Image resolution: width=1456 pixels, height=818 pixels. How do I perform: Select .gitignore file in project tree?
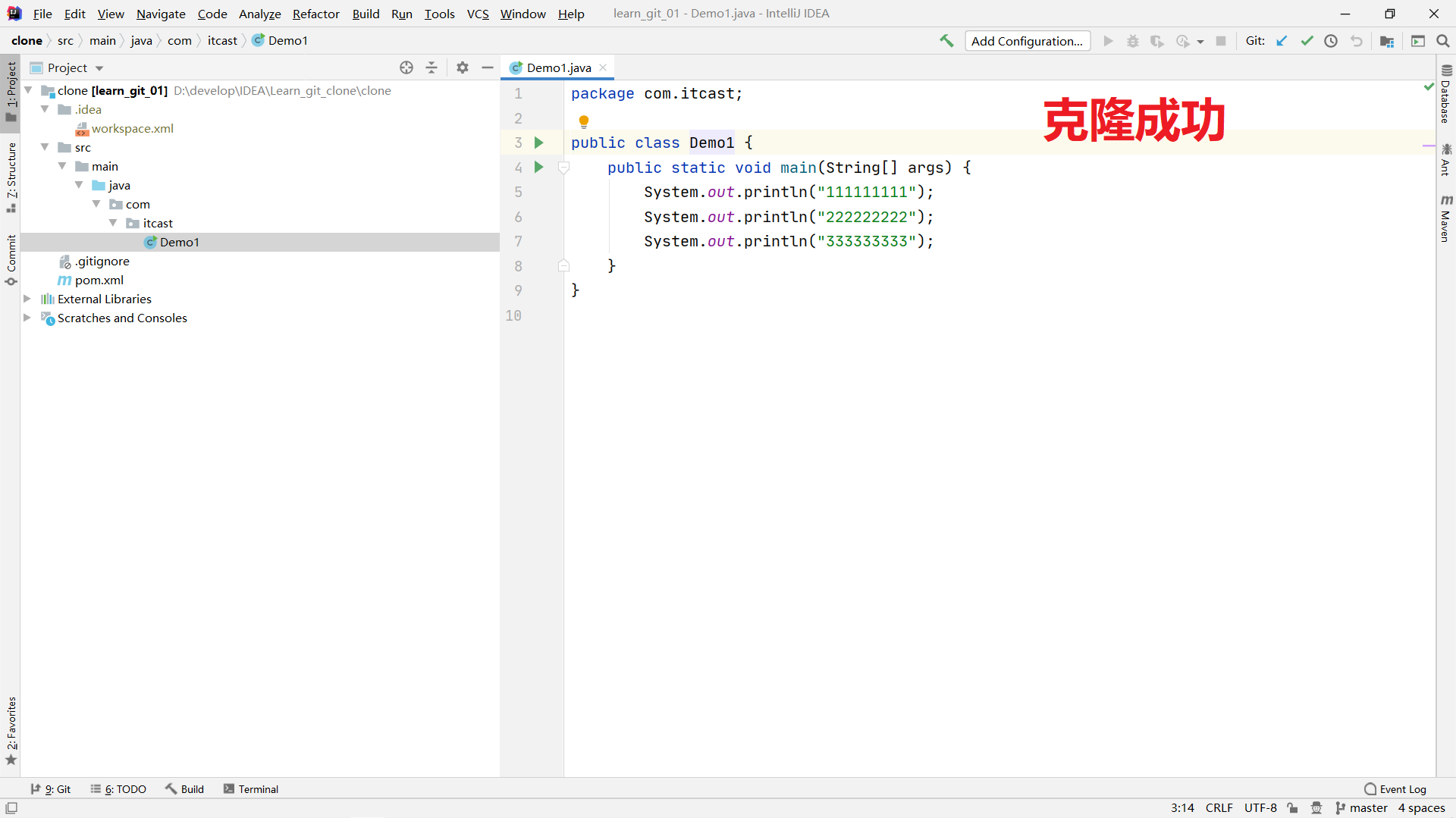tap(102, 261)
